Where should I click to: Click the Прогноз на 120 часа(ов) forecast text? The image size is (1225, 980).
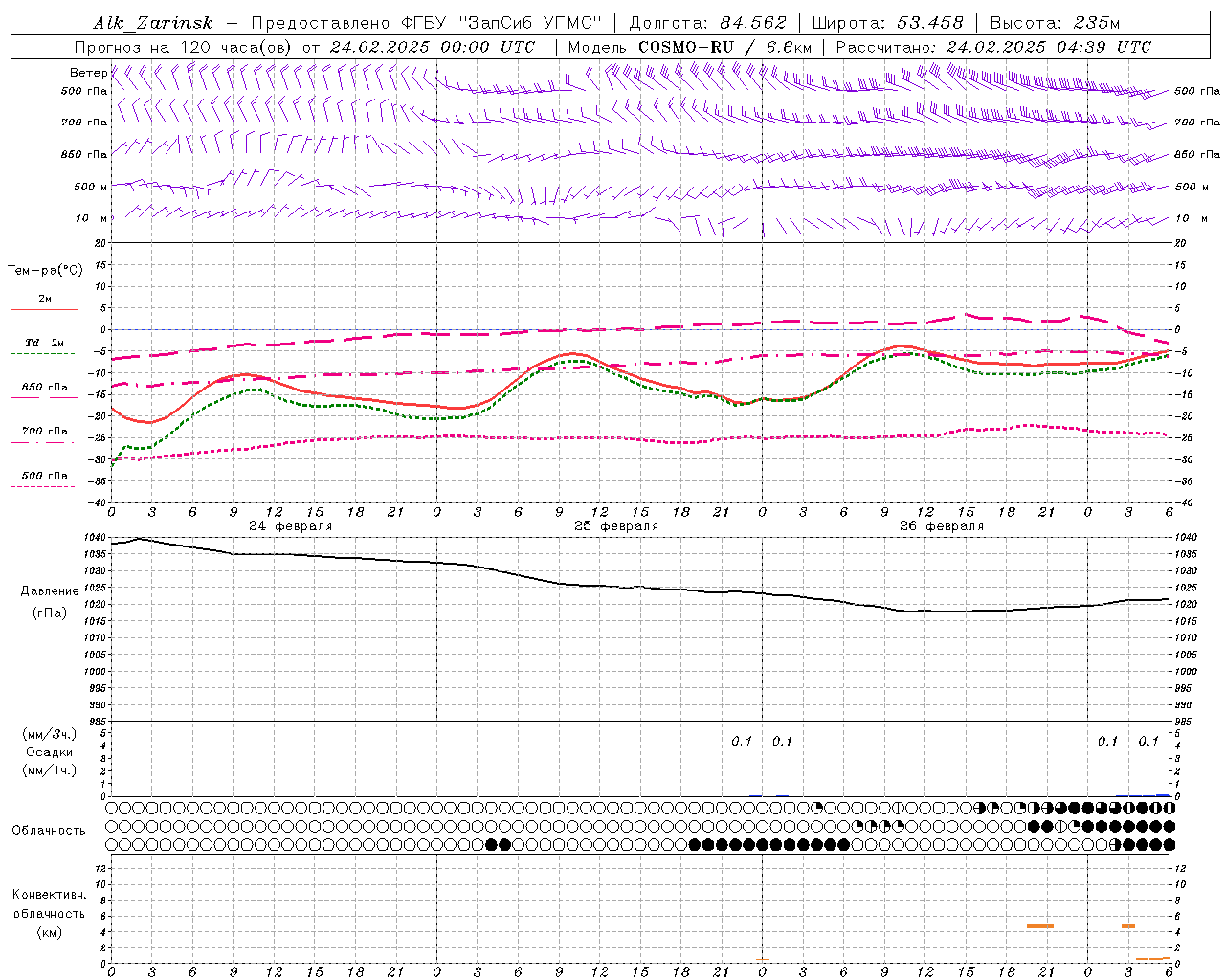click(185, 47)
